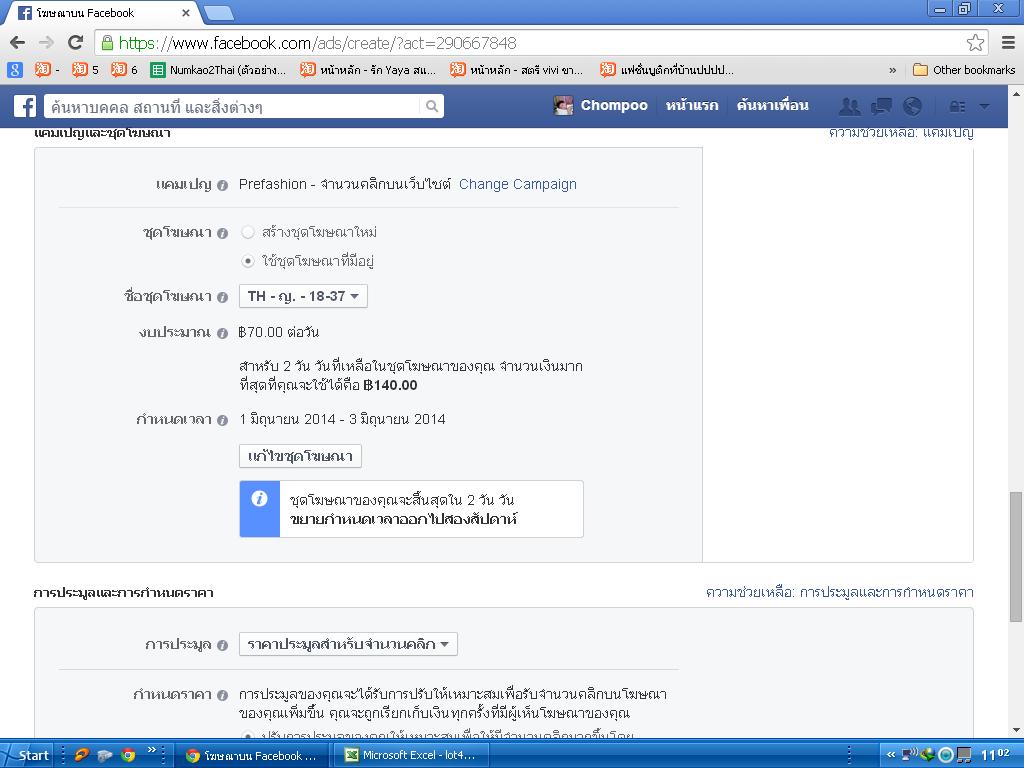The height and width of the screenshot is (768, 1024).
Task: Go to หน้าแรก
Action: (x=692, y=105)
